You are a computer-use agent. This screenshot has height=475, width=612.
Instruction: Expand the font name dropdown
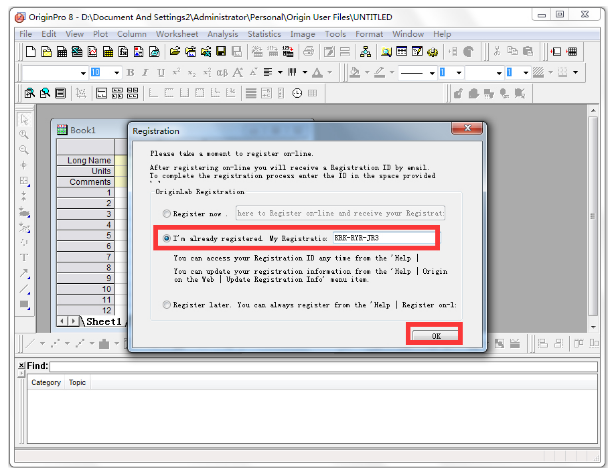(83, 73)
